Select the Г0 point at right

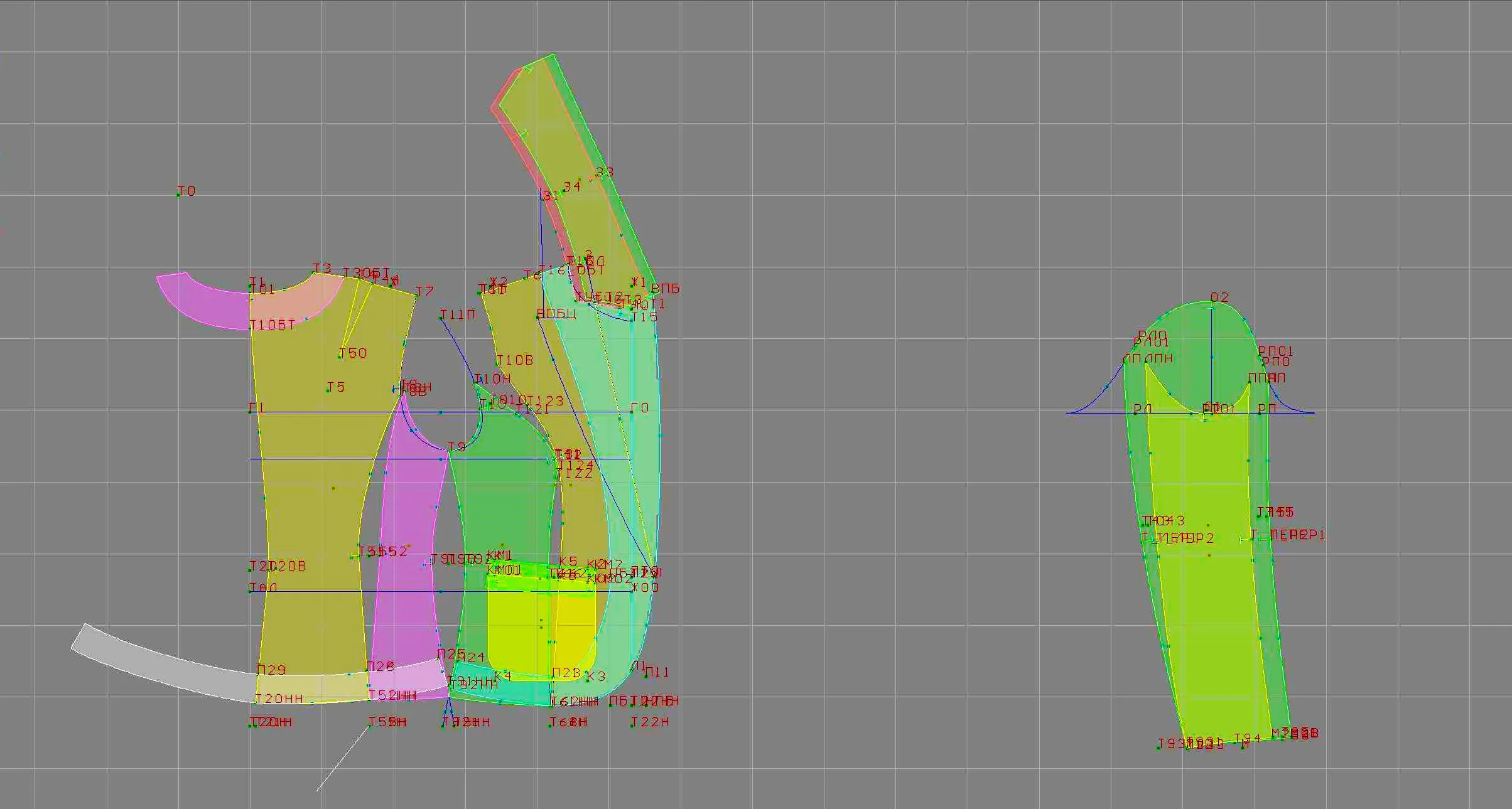coord(632,412)
